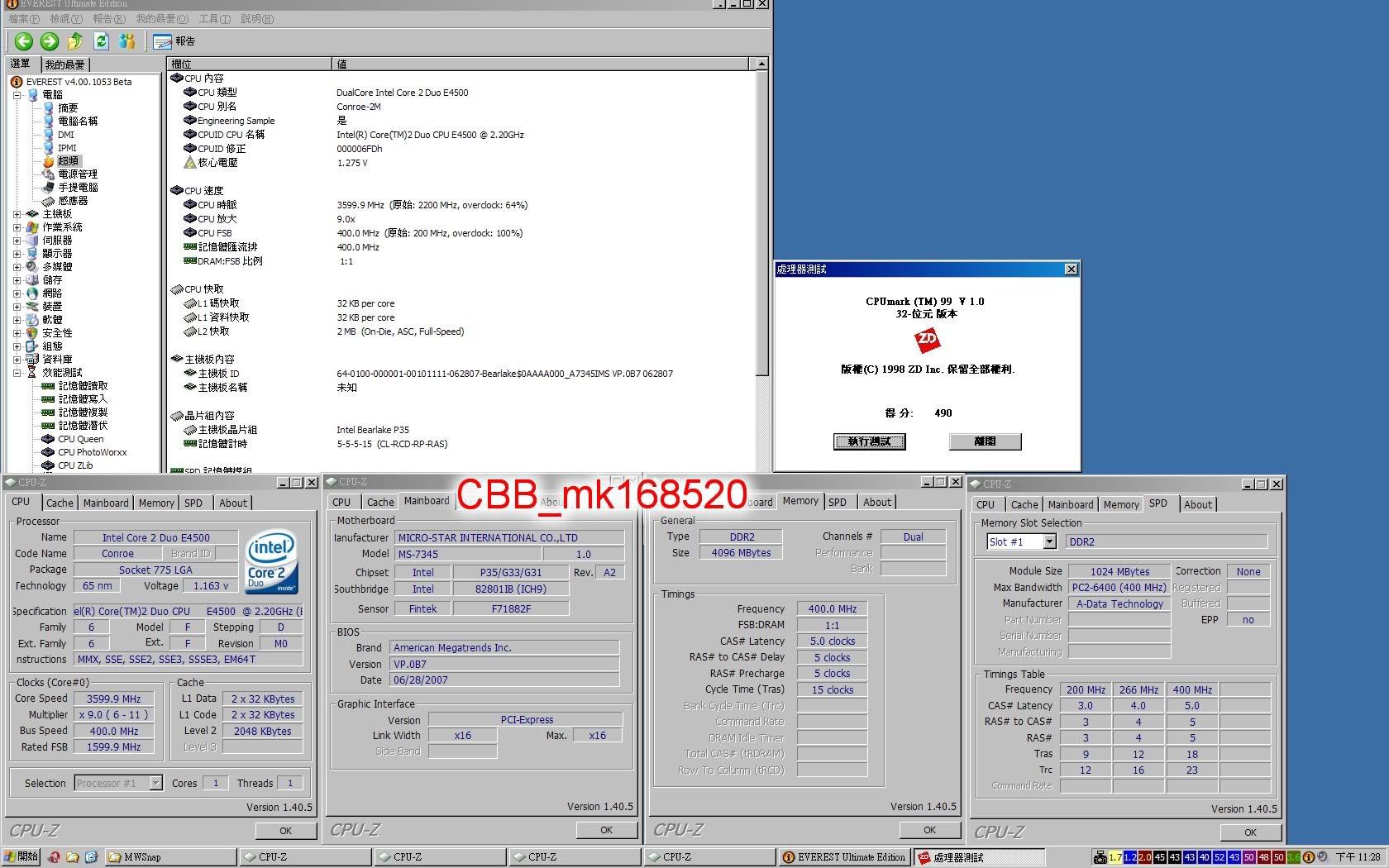Click the green Back arrow in EVEREST toolbar
The height and width of the screenshot is (868, 1389).
click(x=24, y=41)
